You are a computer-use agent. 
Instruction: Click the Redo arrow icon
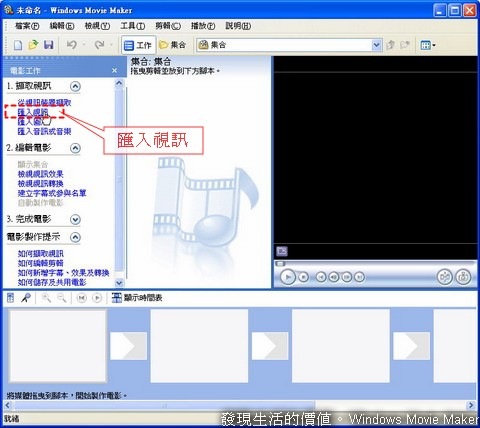[x=99, y=45]
